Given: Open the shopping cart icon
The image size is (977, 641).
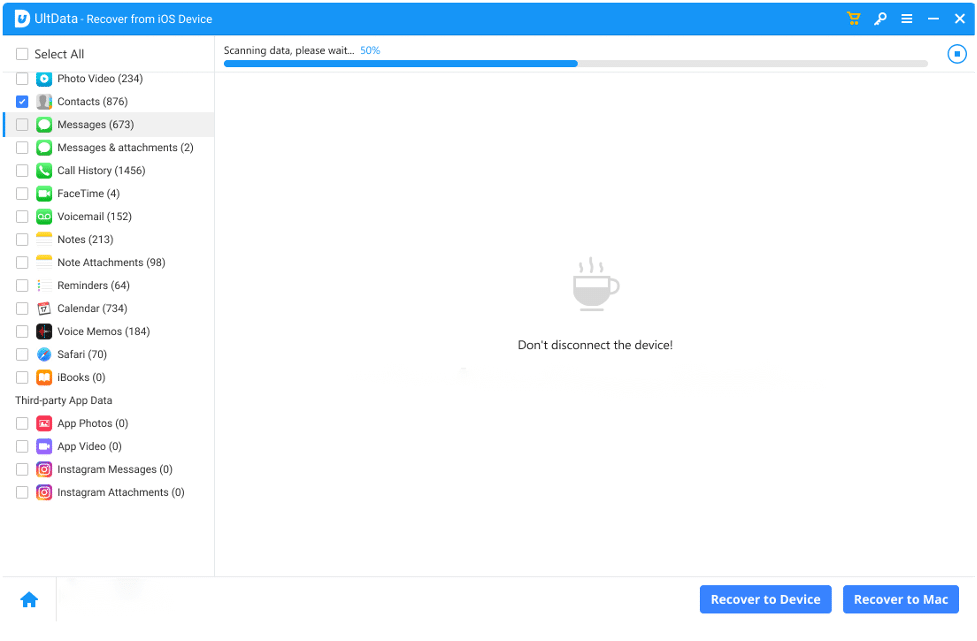Looking at the screenshot, I should [x=853, y=19].
